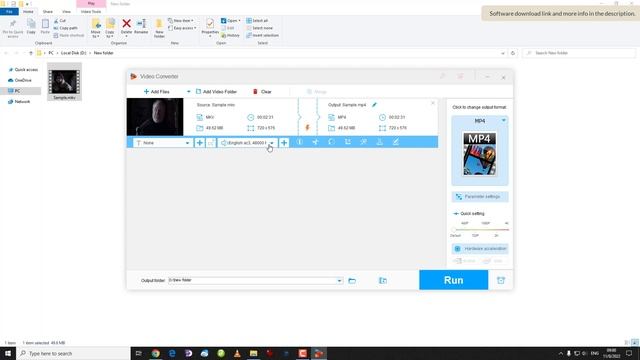This screenshot has height=360, width=640.
Task: Open the effects wand tool
Action: (364, 142)
